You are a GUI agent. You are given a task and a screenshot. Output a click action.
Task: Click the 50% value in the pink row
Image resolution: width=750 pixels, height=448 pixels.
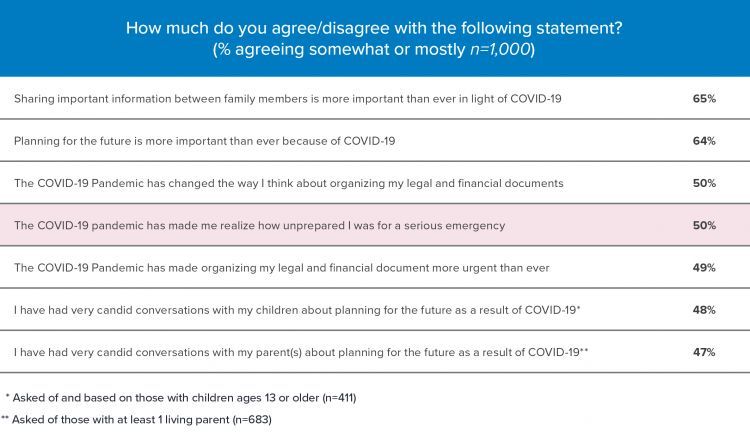pyautogui.click(x=704, y=225)
